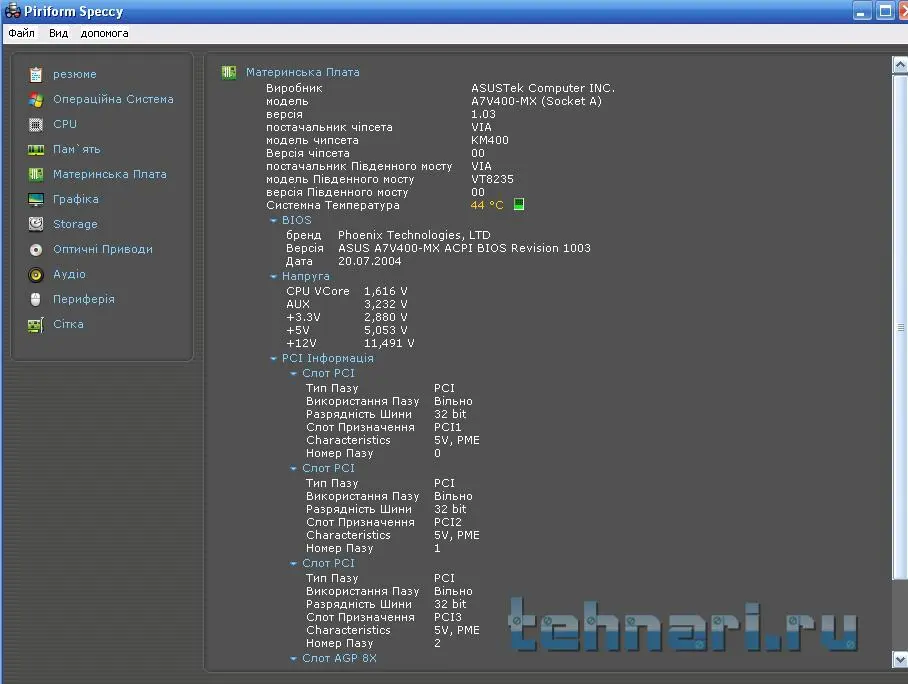Click the disc icon for Оптичні Приводи
The height and width of the screenshot is (684, 908).
click(x=36, y=250)
